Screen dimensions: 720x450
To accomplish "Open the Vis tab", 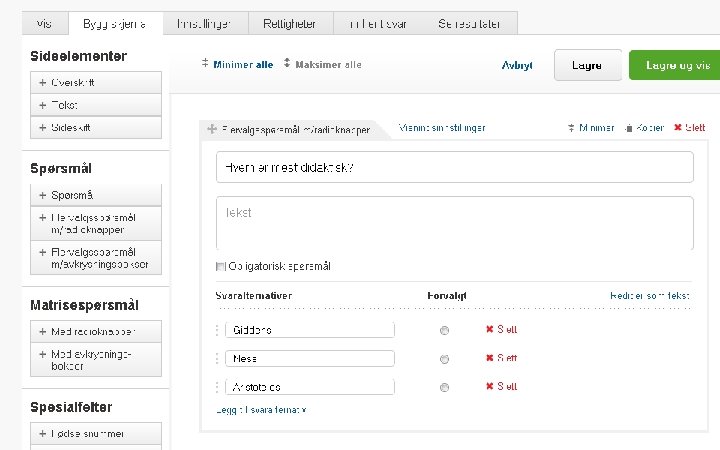I will click(x=44, y=23).
